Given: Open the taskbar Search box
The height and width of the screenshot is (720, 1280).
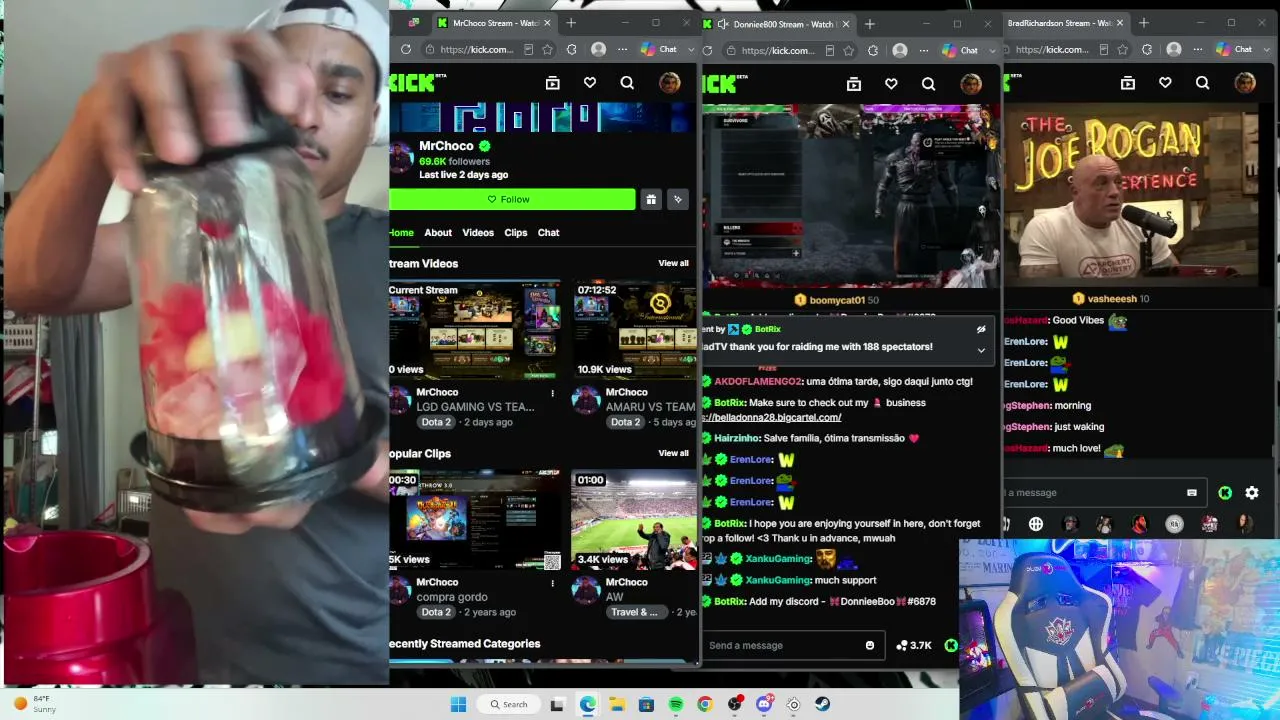Looking at the screenshot, I should click(509, 704).
